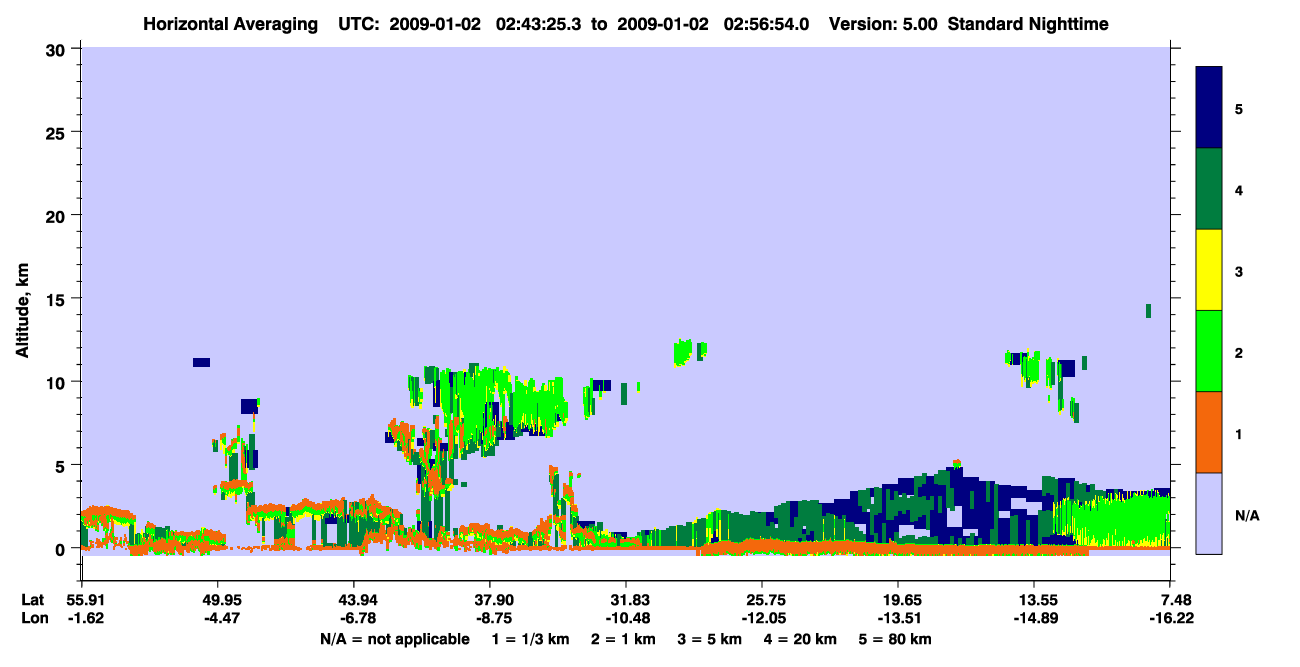
Task: Click the longitude value '-16.22'
Action: (x=1170, y=618)
